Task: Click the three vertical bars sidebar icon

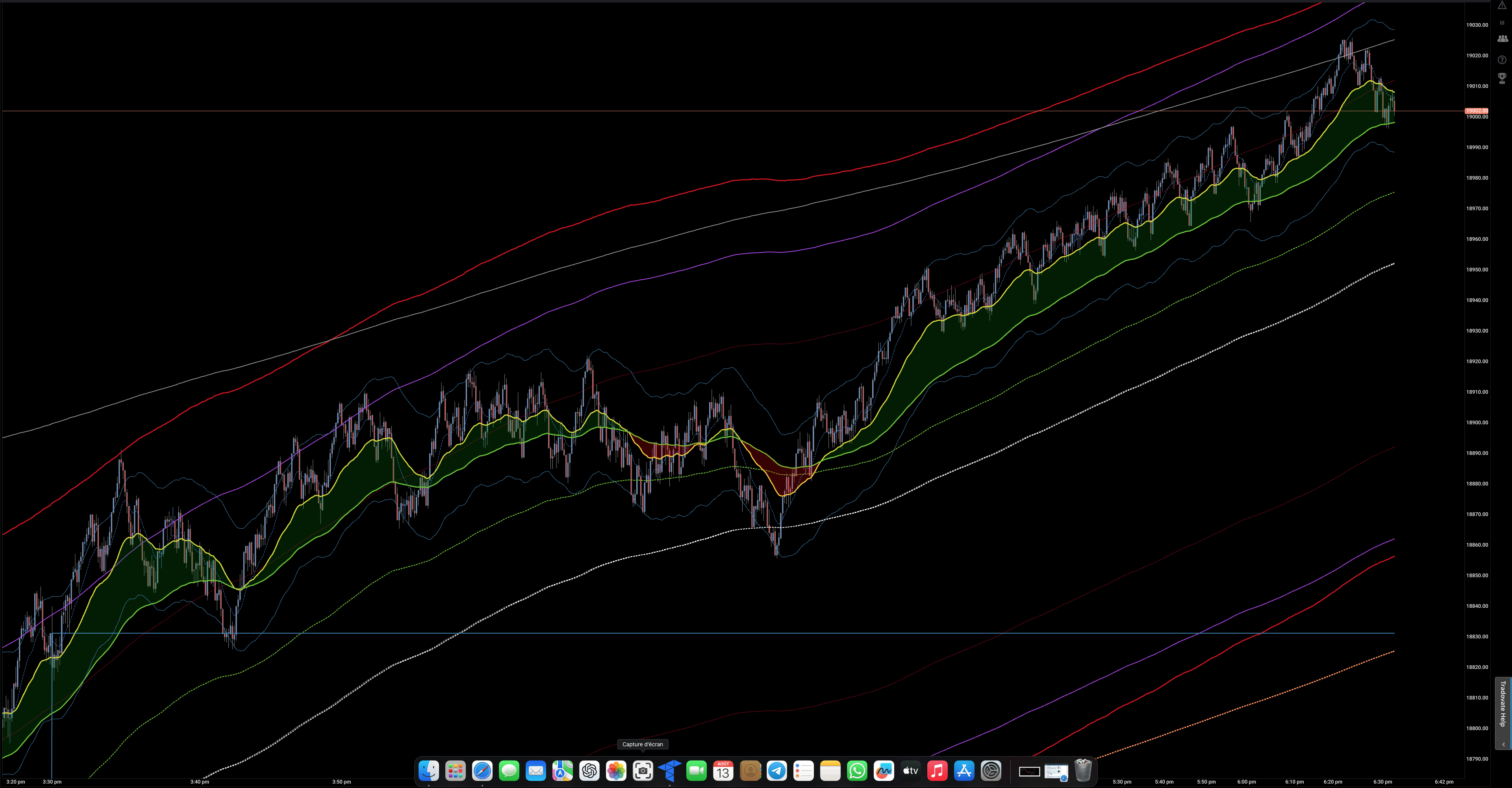Action: tap(1502, 23)
